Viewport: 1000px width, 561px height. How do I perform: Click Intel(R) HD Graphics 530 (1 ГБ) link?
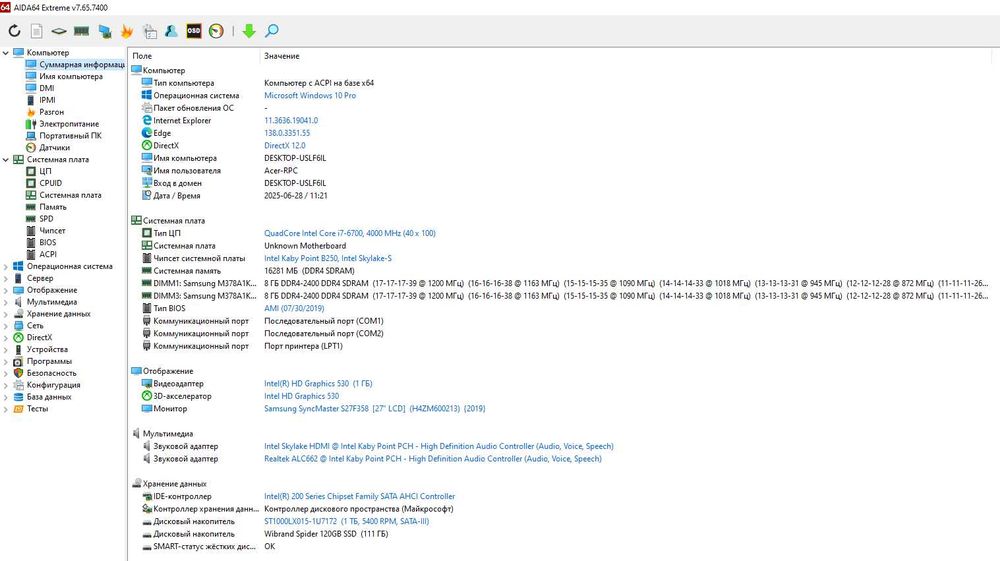click(x=318, y=384)
